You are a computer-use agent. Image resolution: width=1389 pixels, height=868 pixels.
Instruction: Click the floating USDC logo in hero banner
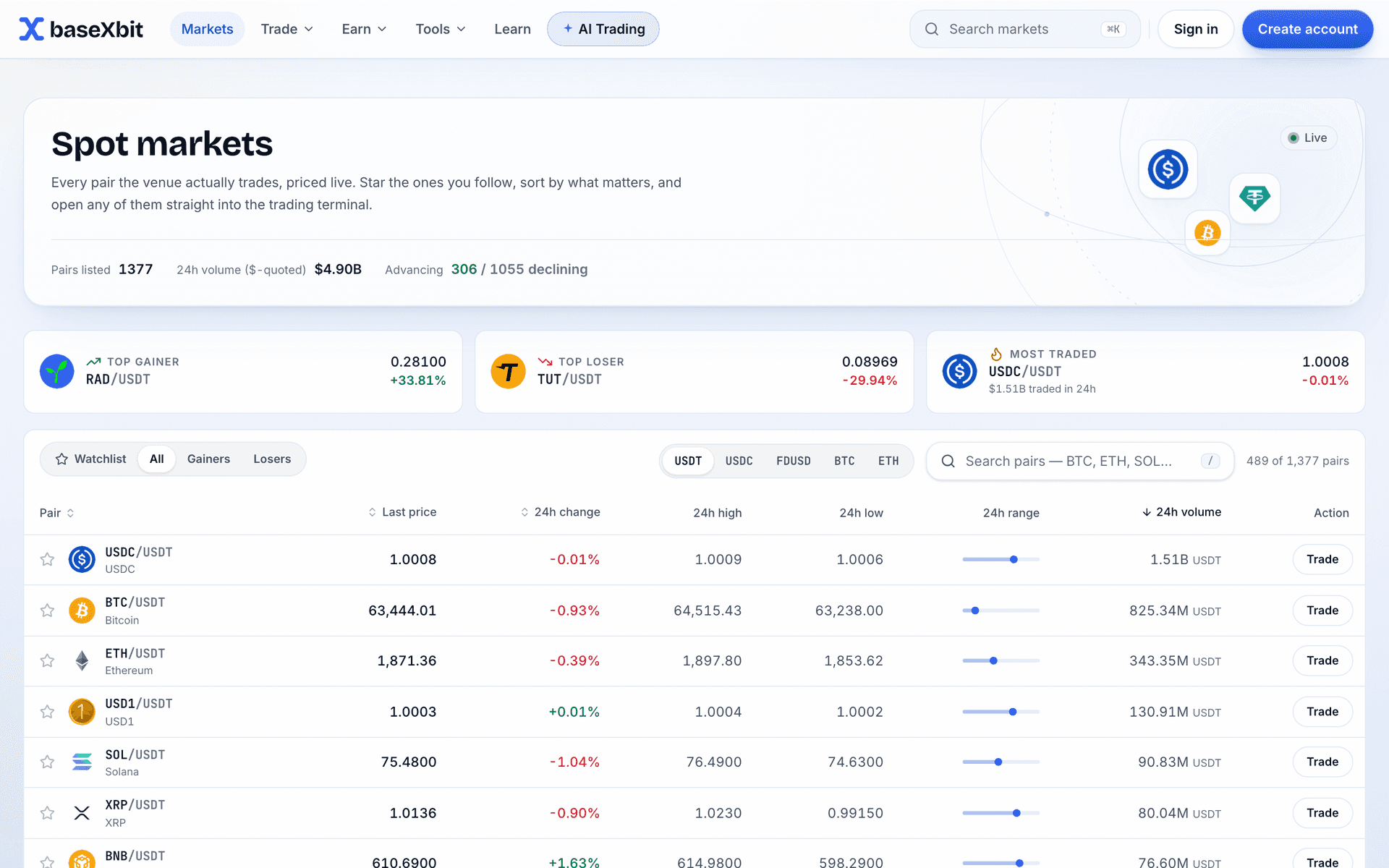(1168, 169)
